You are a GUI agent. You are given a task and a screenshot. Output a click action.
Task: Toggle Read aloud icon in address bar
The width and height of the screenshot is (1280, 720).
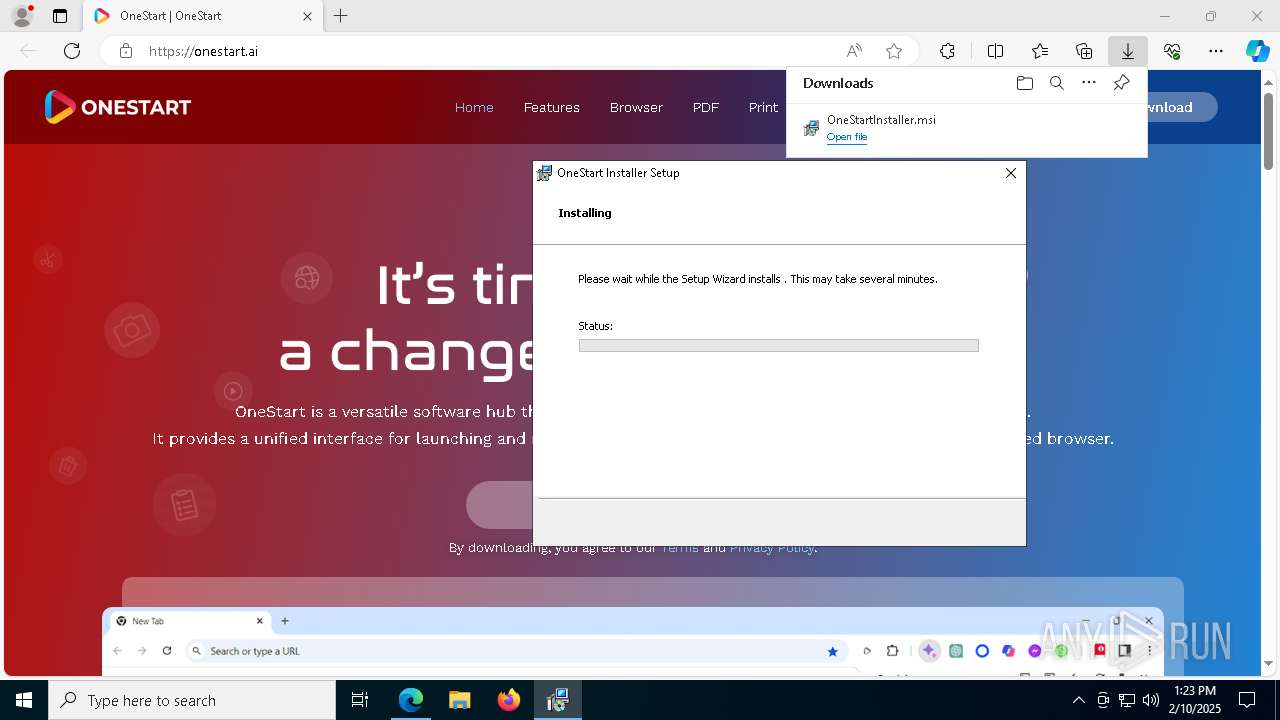(x=854, y=51)
